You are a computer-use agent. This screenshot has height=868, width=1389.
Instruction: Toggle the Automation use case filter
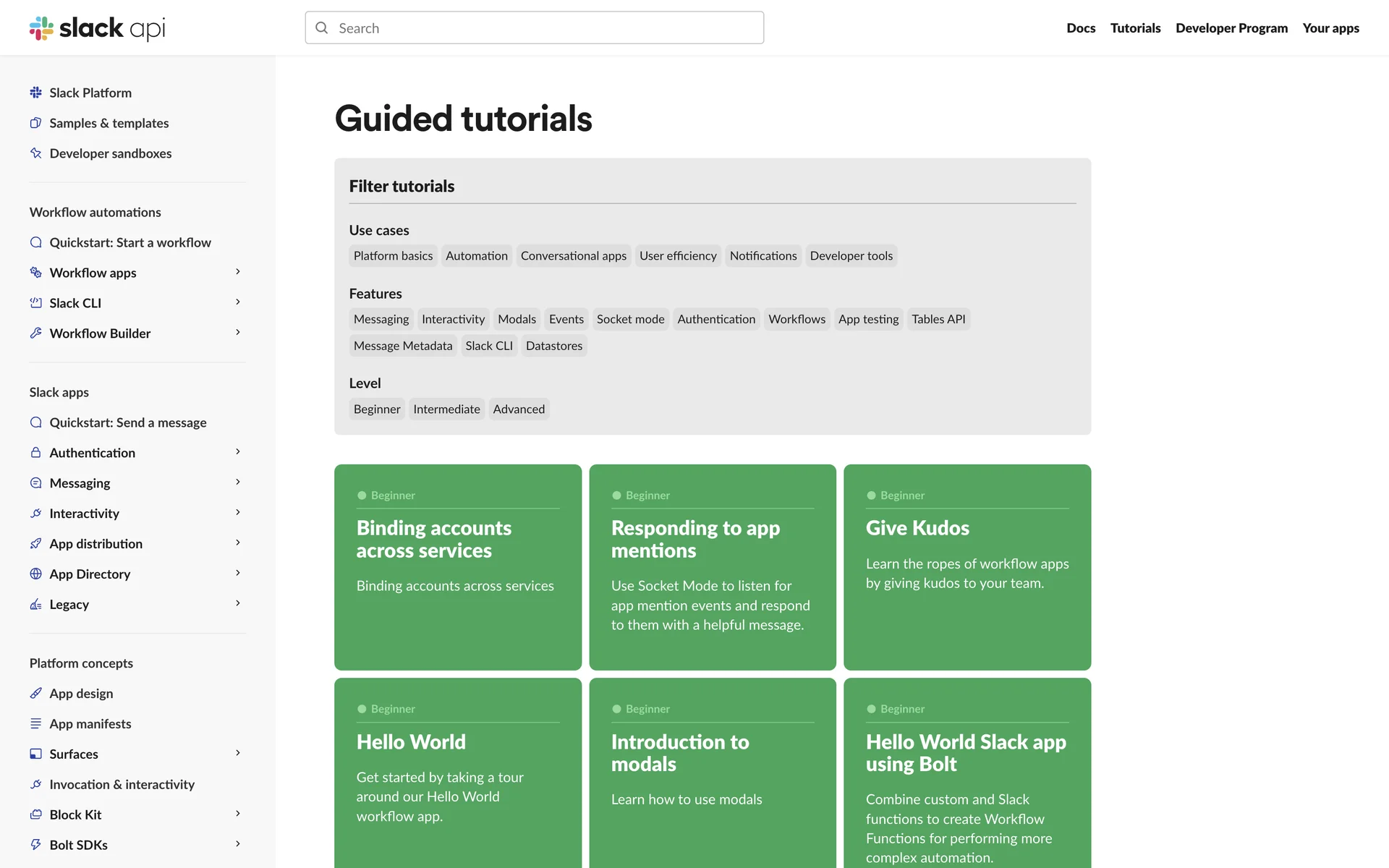[476, 256]
